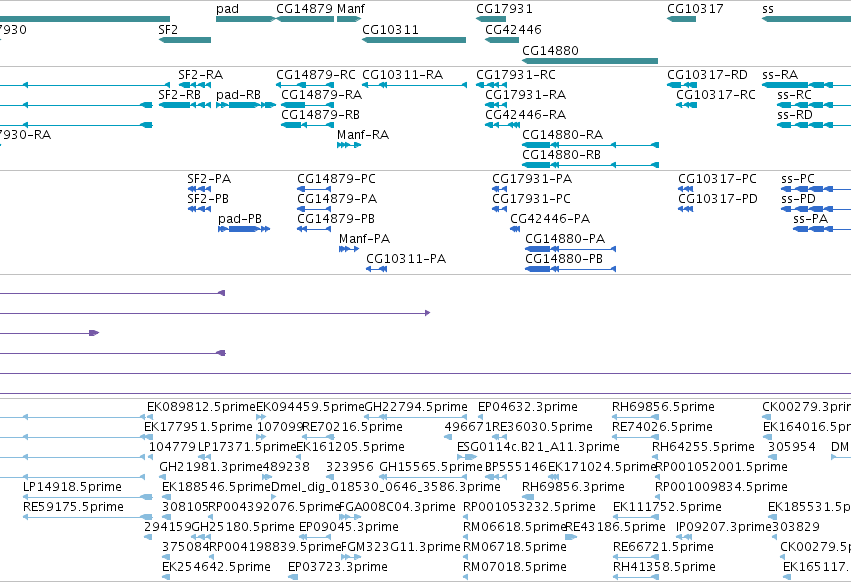This screenshot has width=851, height=582.
Task: Select the RE74026.5prime EST
Action: point(636,437)
